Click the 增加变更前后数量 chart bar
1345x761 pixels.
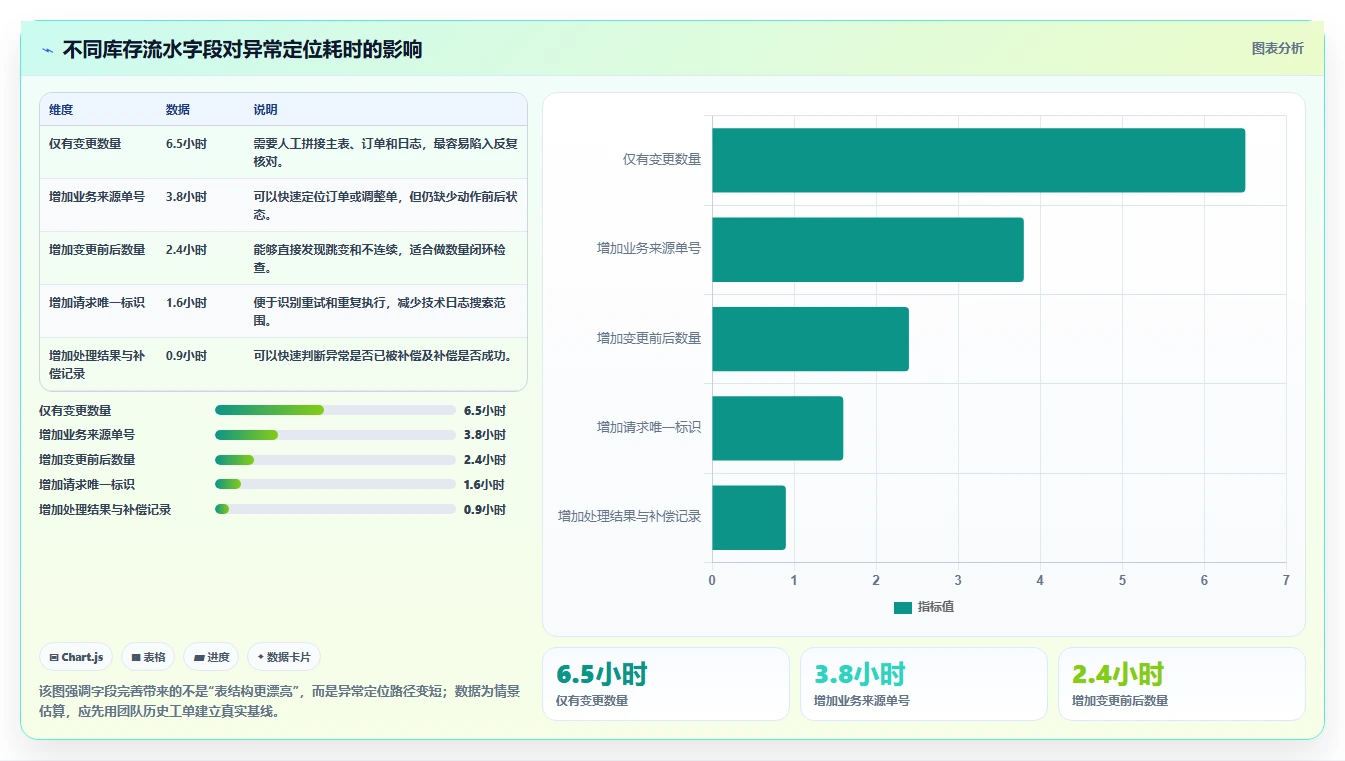coord(810,339)
